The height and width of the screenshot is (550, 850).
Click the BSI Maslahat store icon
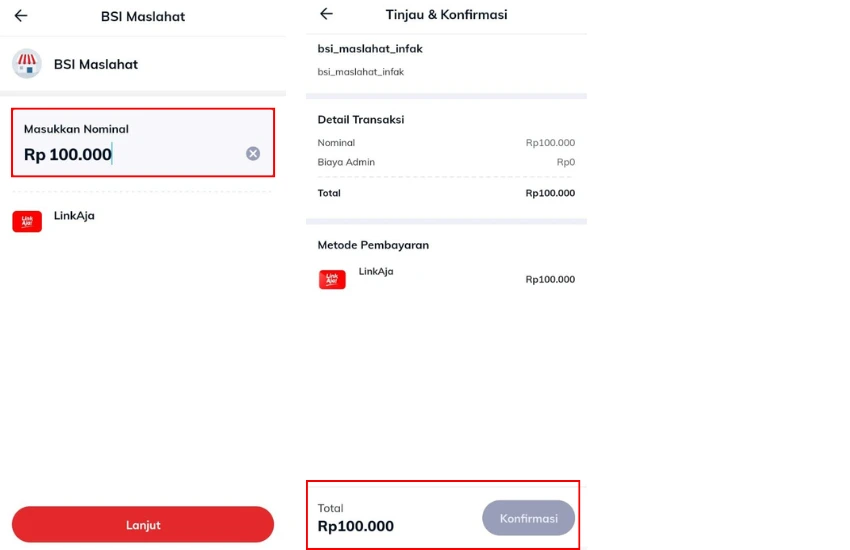[27, 64]
